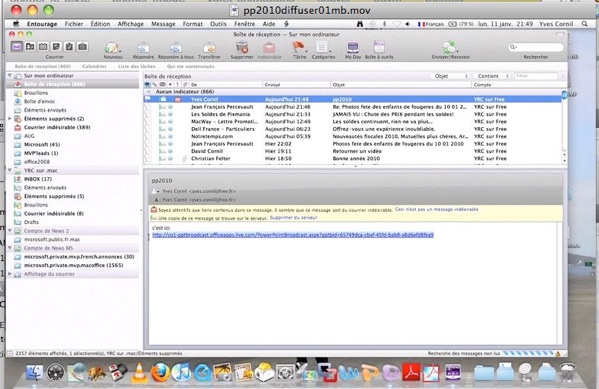
Task: Click the Répondre reply icon
Action: click(x=143, y=48)
